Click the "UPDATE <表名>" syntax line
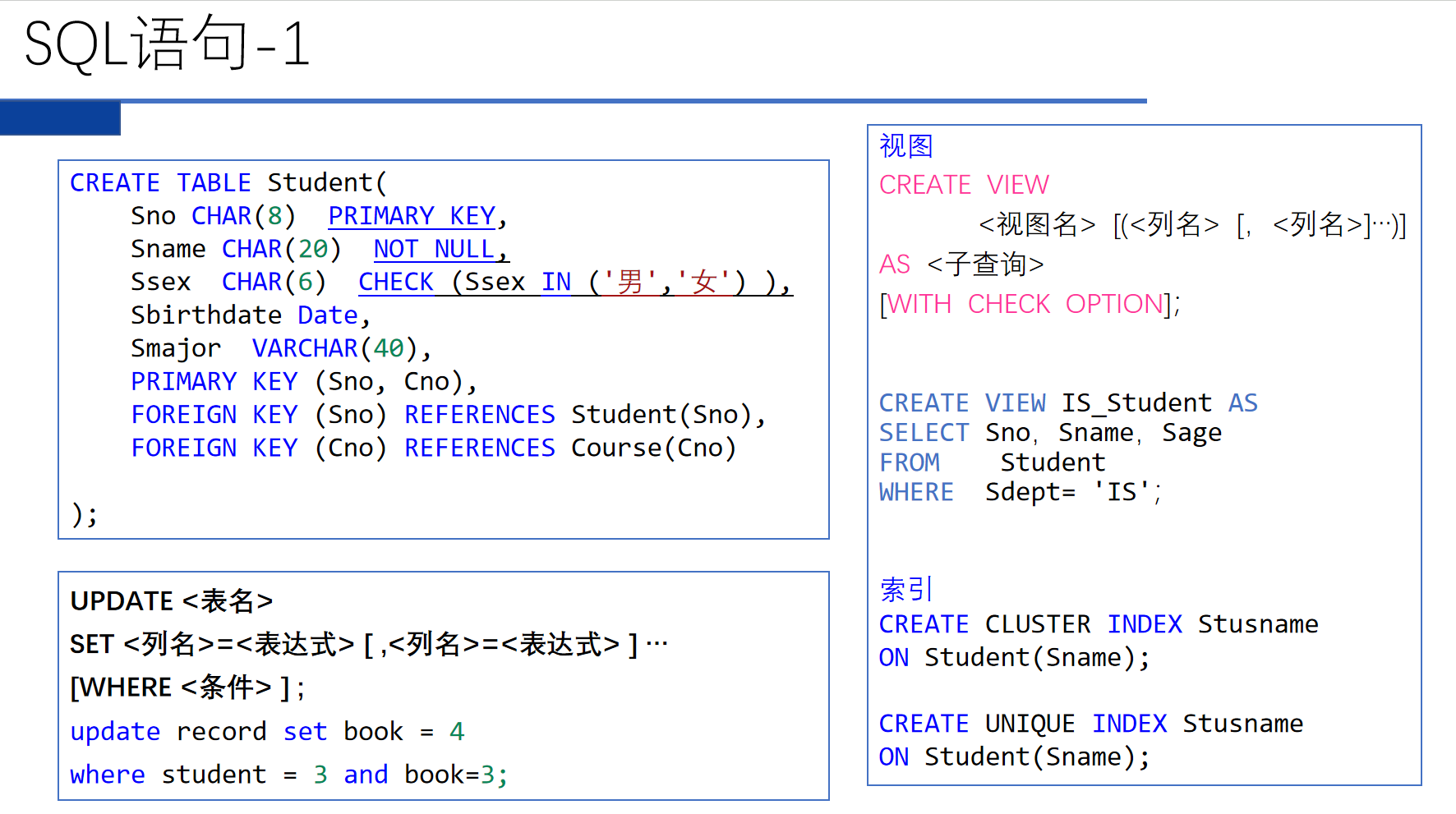 click(x=171, y=601)
